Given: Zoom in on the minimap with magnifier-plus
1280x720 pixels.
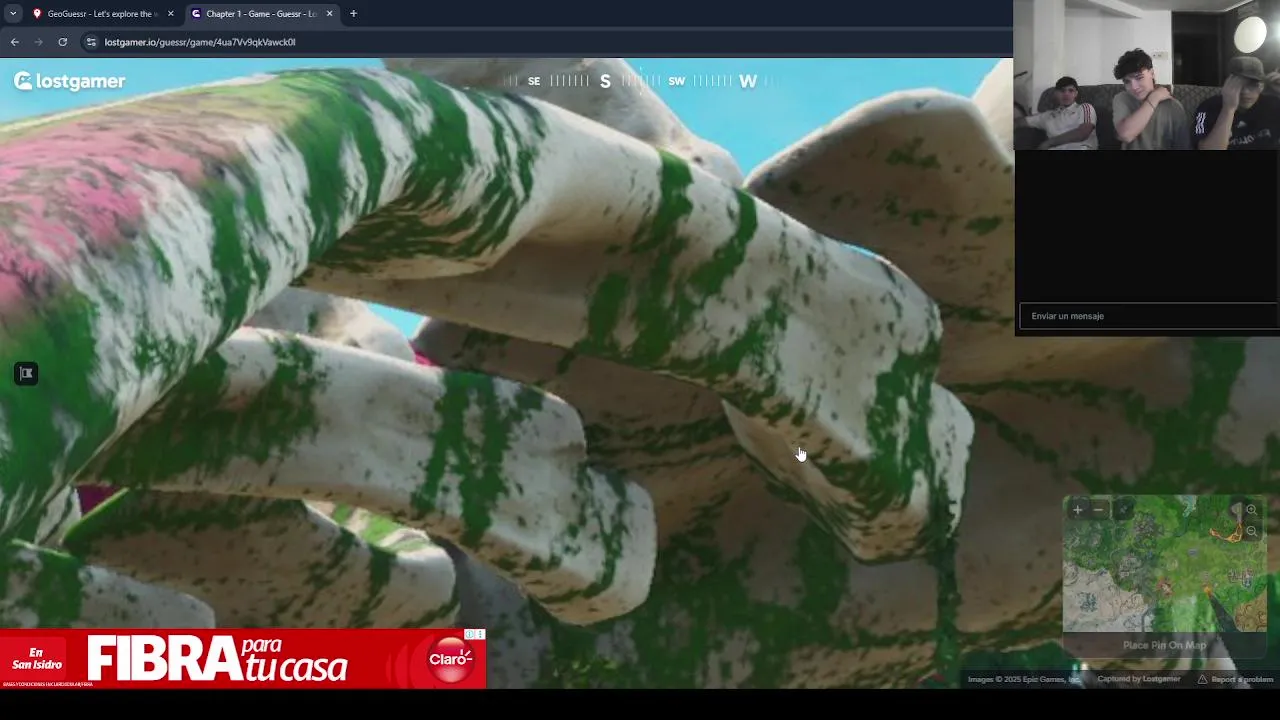Looking at the screenshot, I should click(1251, 510).
